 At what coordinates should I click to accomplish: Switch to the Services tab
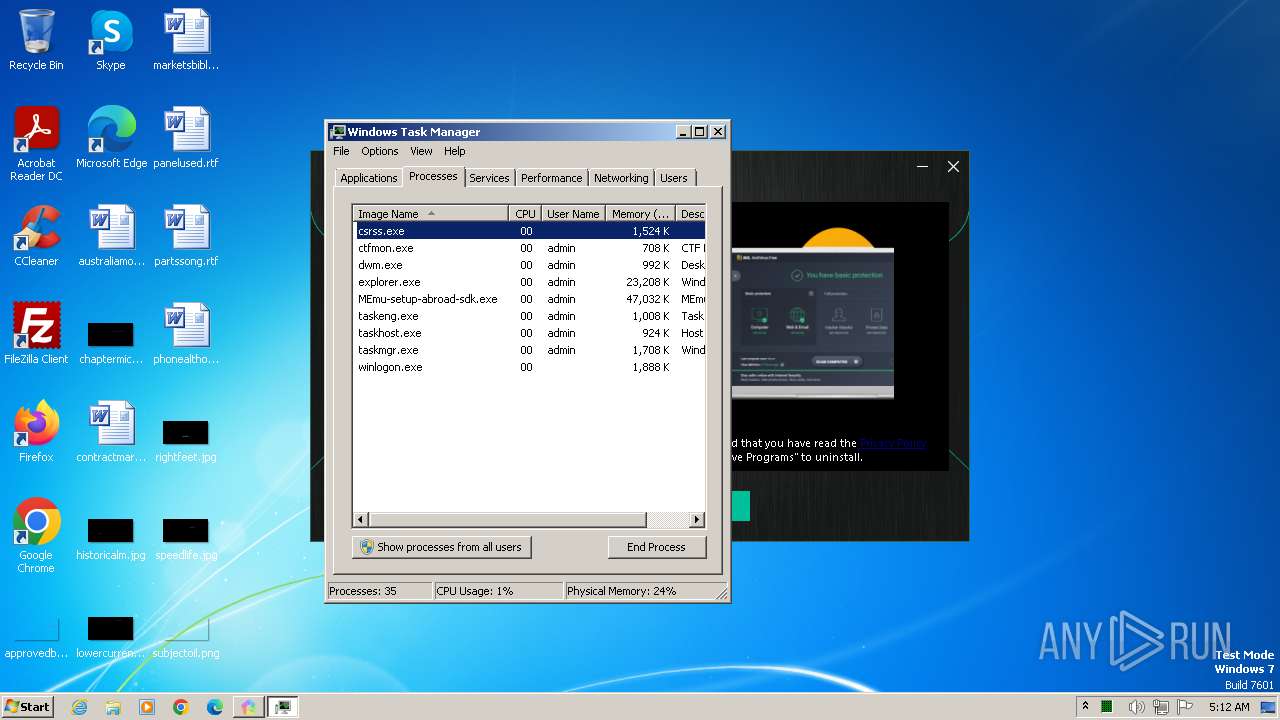489,178
